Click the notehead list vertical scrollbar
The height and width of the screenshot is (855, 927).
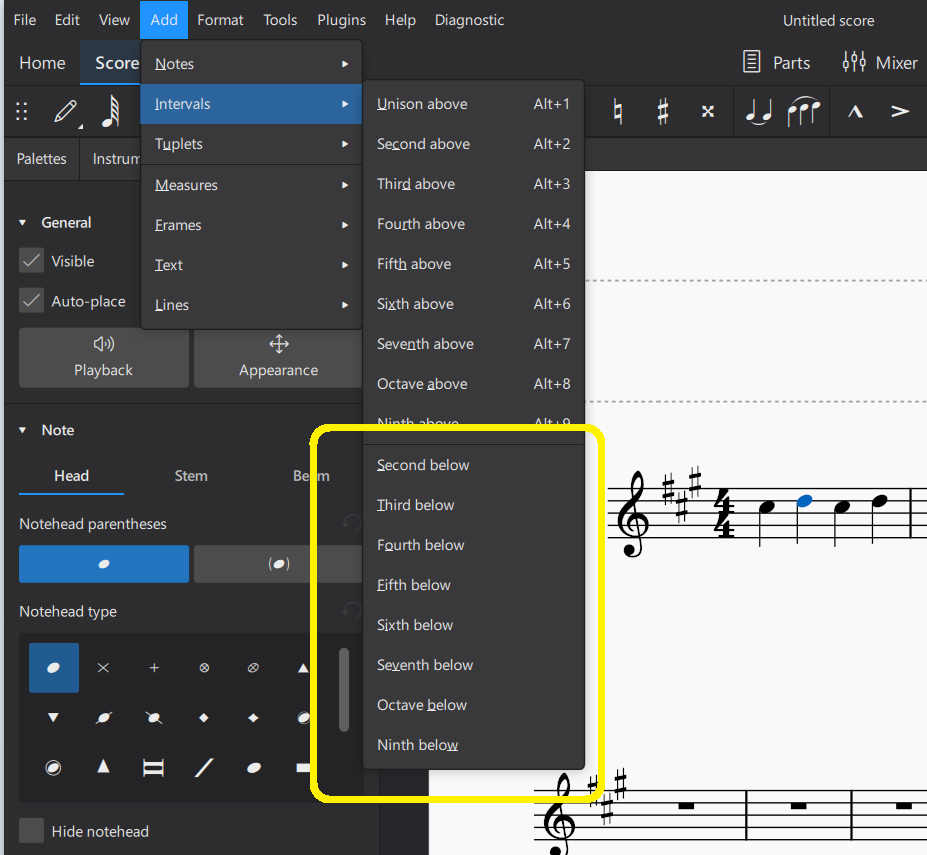tap(344, 690)
